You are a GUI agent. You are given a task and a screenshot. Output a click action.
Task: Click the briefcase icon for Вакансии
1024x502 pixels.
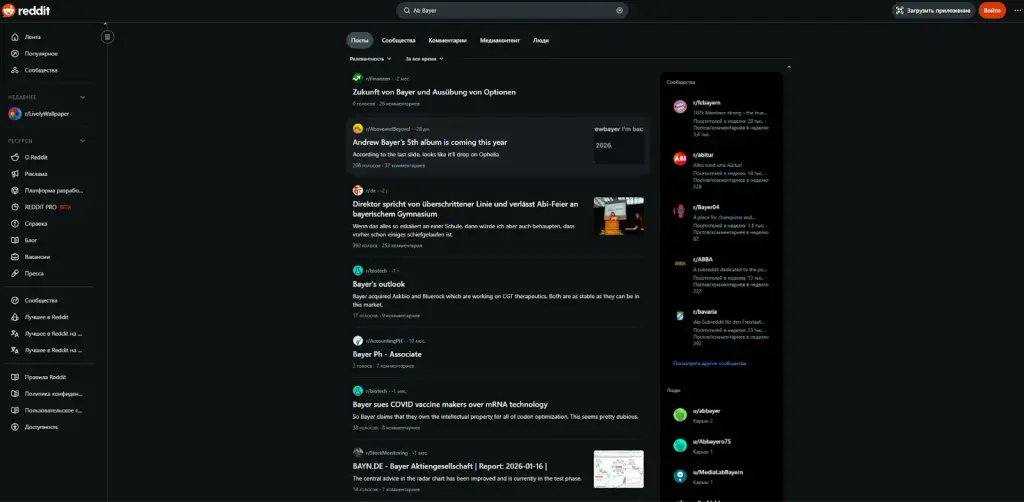point(15,257)
